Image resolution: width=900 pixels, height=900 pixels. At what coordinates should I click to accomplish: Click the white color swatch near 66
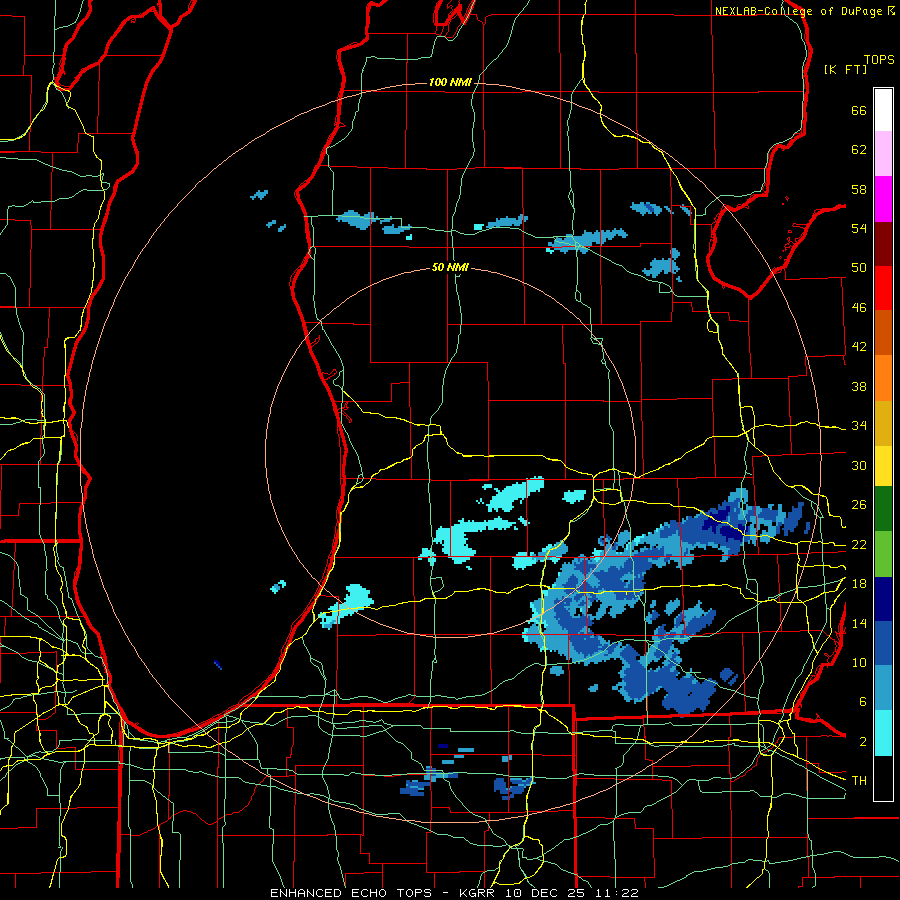point(883,110)
